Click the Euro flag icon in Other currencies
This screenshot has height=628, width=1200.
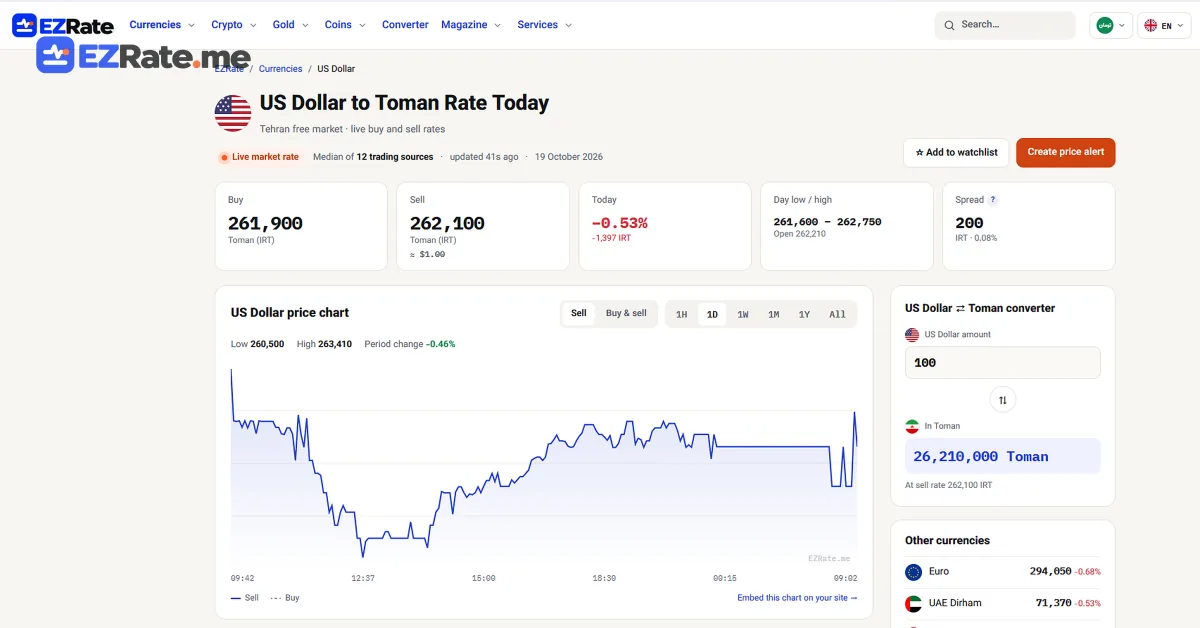click(913, 572)
